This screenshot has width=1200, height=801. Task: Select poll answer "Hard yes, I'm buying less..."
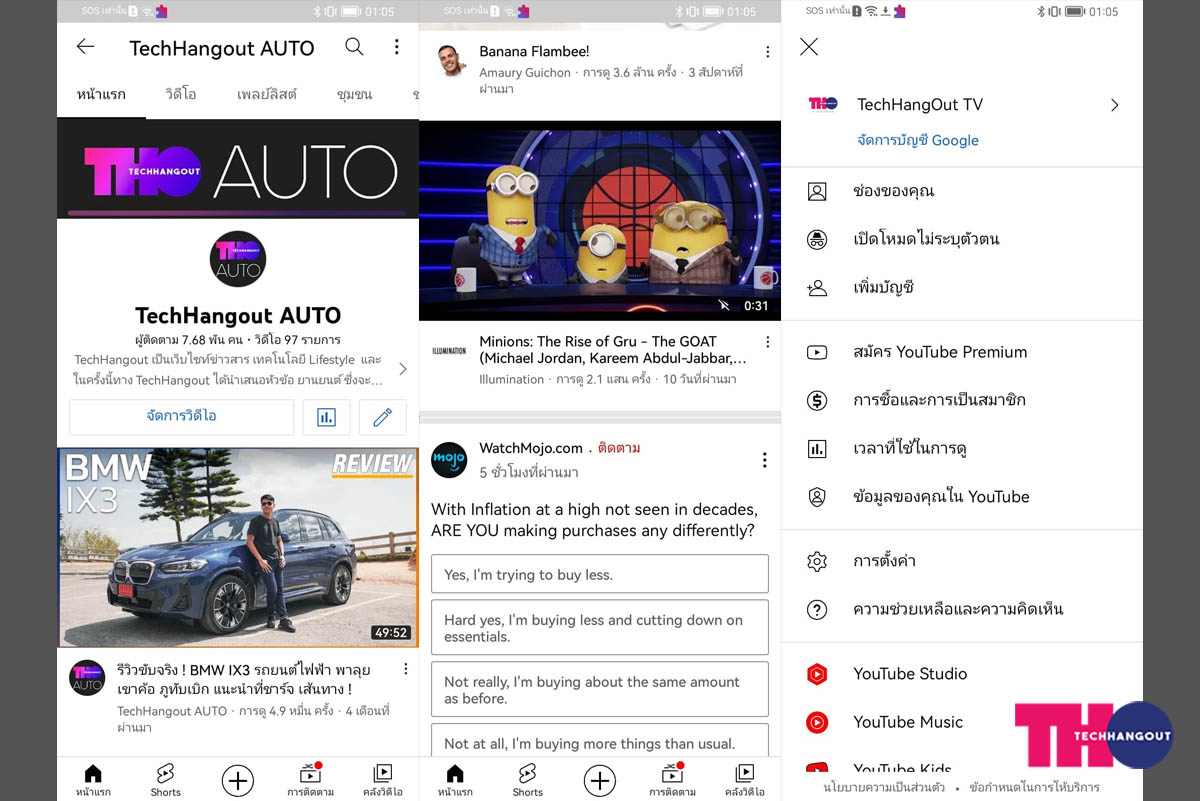600,628
